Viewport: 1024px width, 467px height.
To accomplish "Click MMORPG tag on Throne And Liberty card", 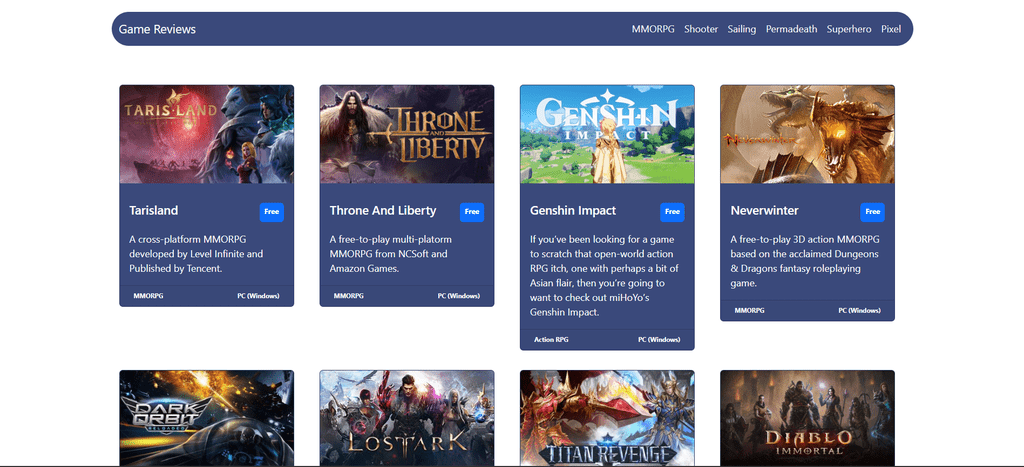I will (349, 296).
